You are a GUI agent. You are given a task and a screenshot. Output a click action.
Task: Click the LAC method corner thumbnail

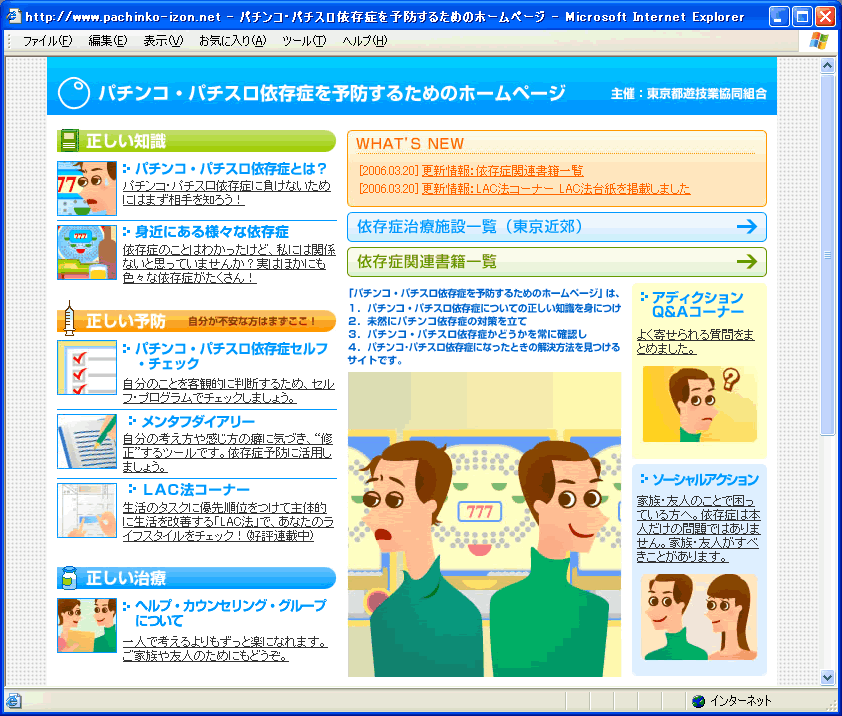tap(86, 510)
